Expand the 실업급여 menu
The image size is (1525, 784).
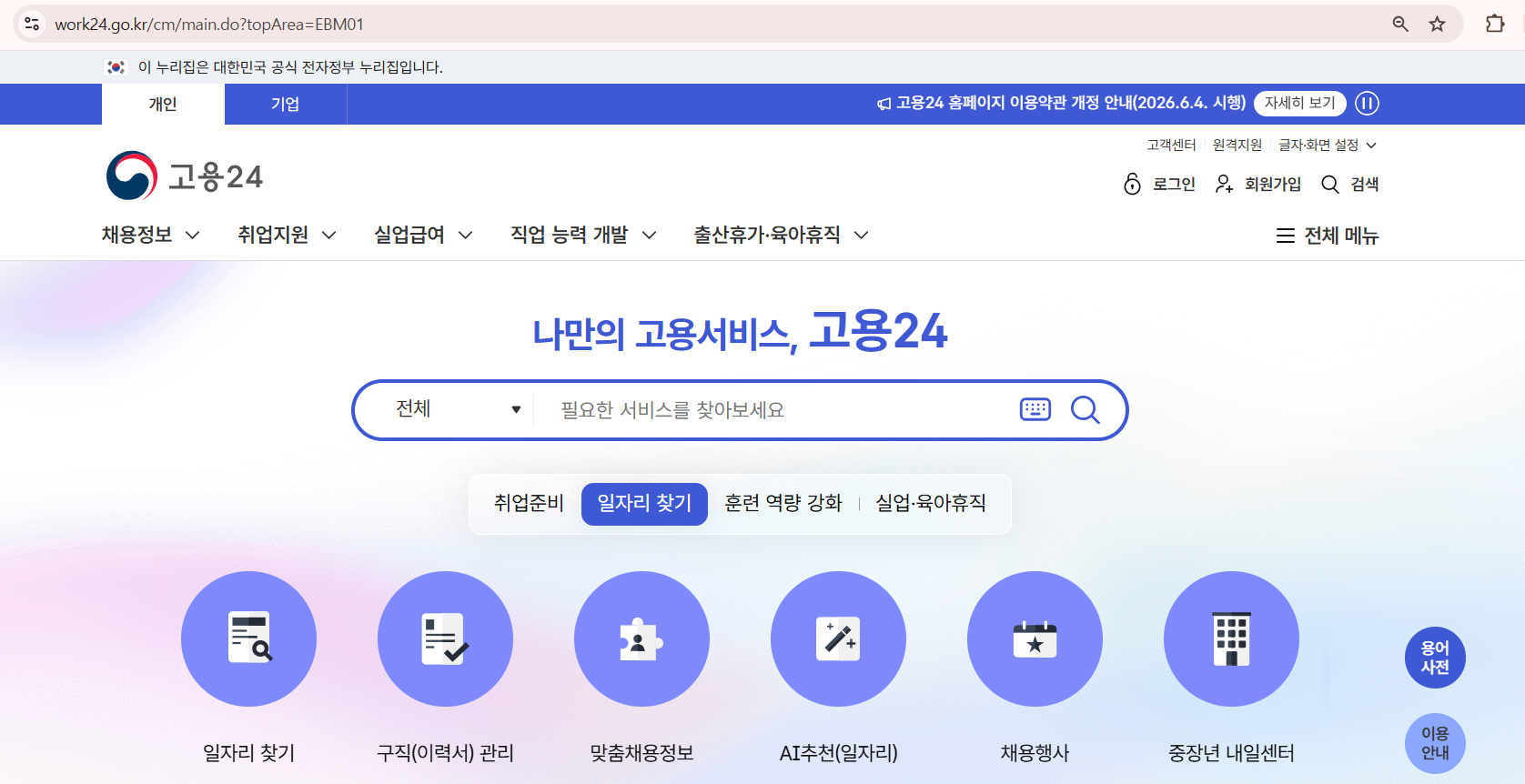point(423,235)
